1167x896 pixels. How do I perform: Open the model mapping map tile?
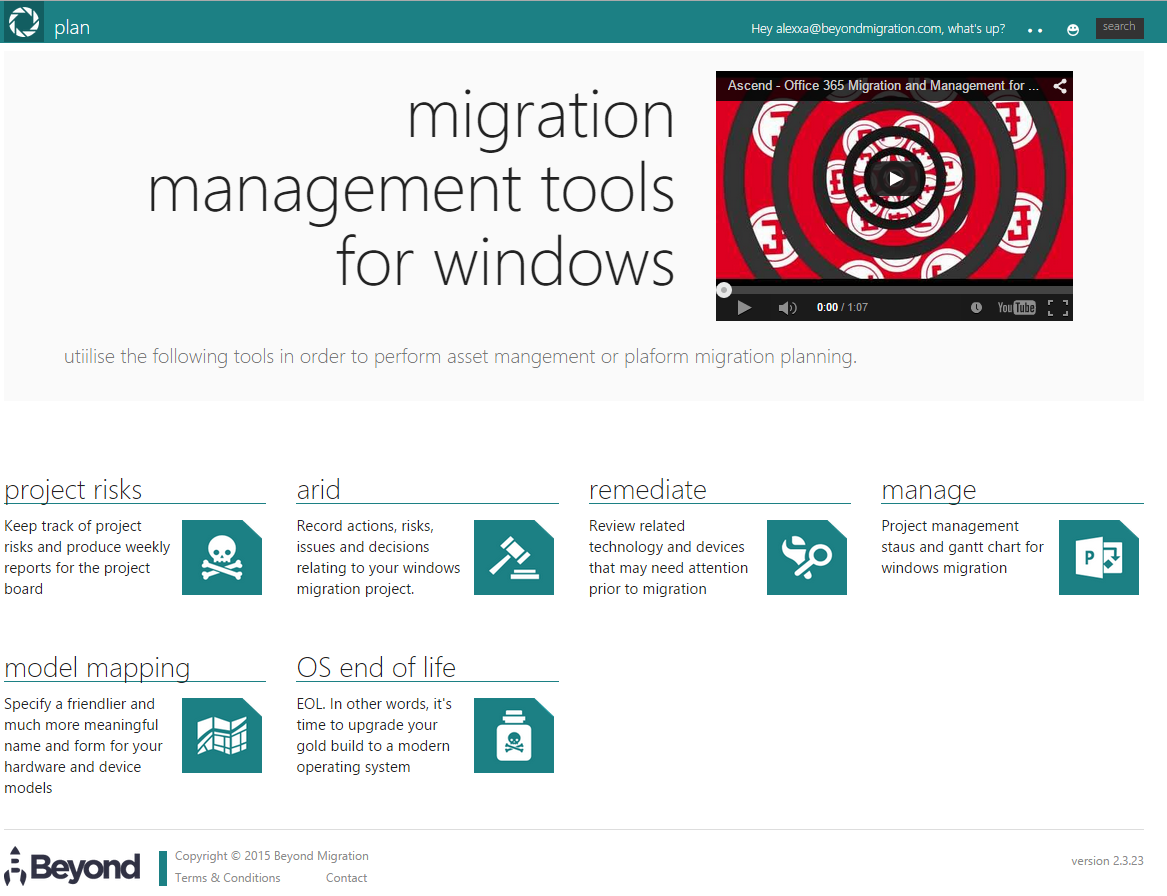pyautogui.click(x=222, y=735)
